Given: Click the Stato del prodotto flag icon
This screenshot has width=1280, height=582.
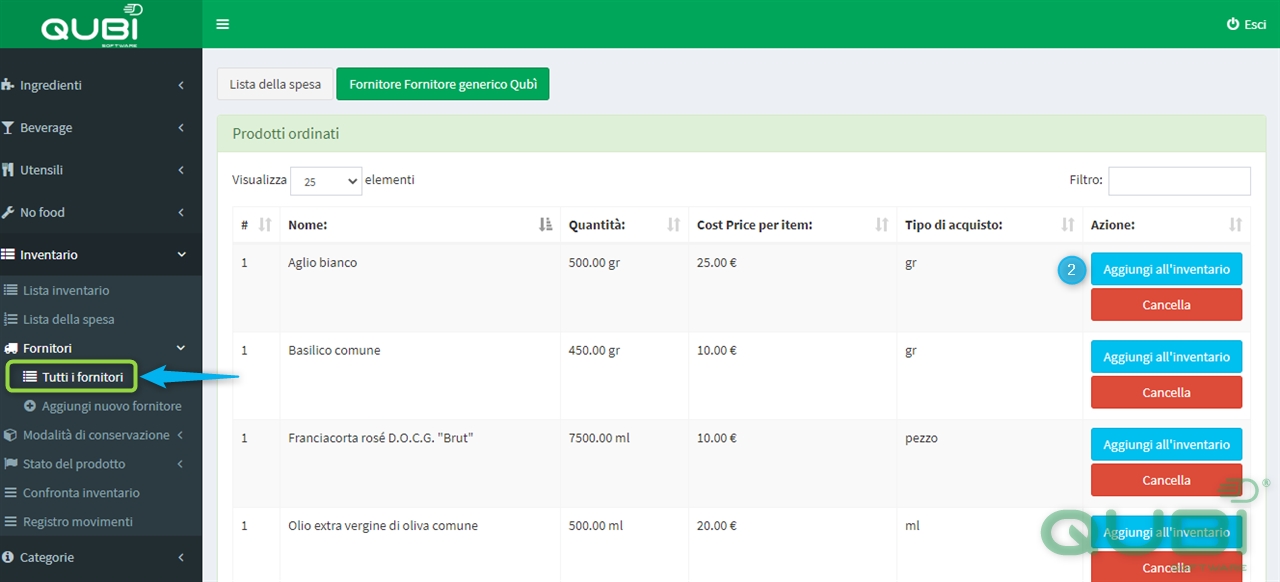Looking at the screenshot, I should point(11,464).
